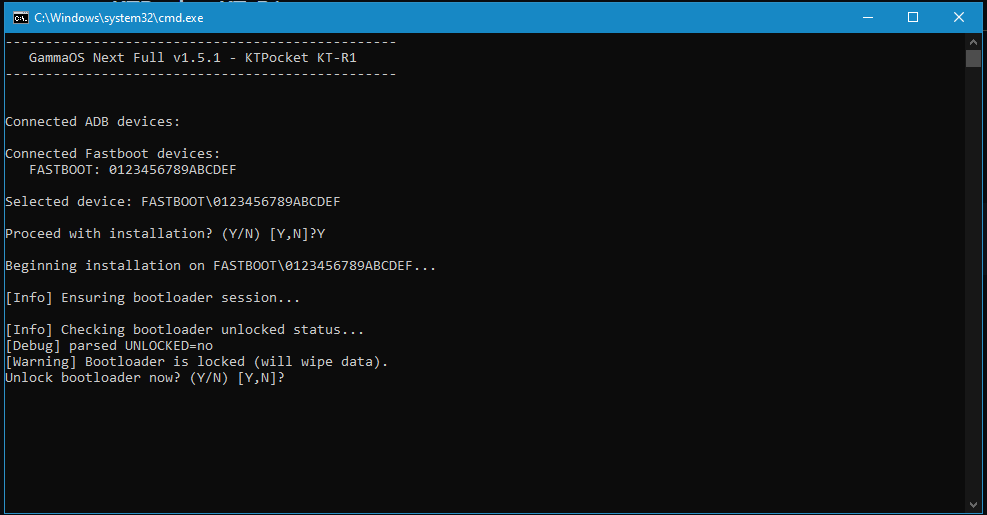The width and height of the screenshot is (987, 515).
Task: Click the vertical scrollbar thumb
Action: 973,59
